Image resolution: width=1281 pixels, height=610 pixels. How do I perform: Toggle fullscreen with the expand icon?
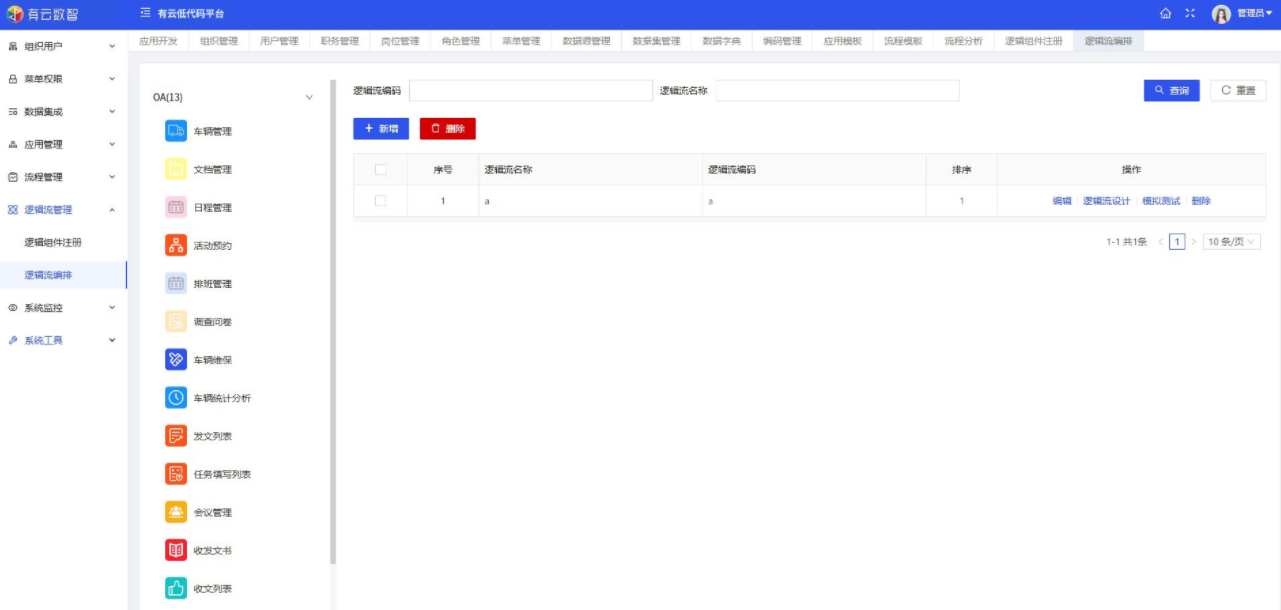tap(1190, 13)
